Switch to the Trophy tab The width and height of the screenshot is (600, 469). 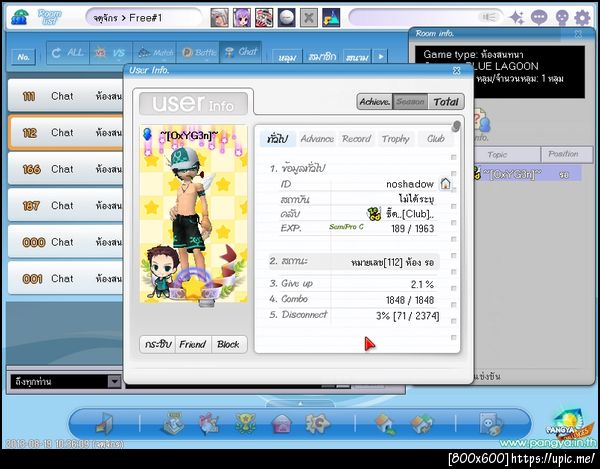click(x=395, y=138)
